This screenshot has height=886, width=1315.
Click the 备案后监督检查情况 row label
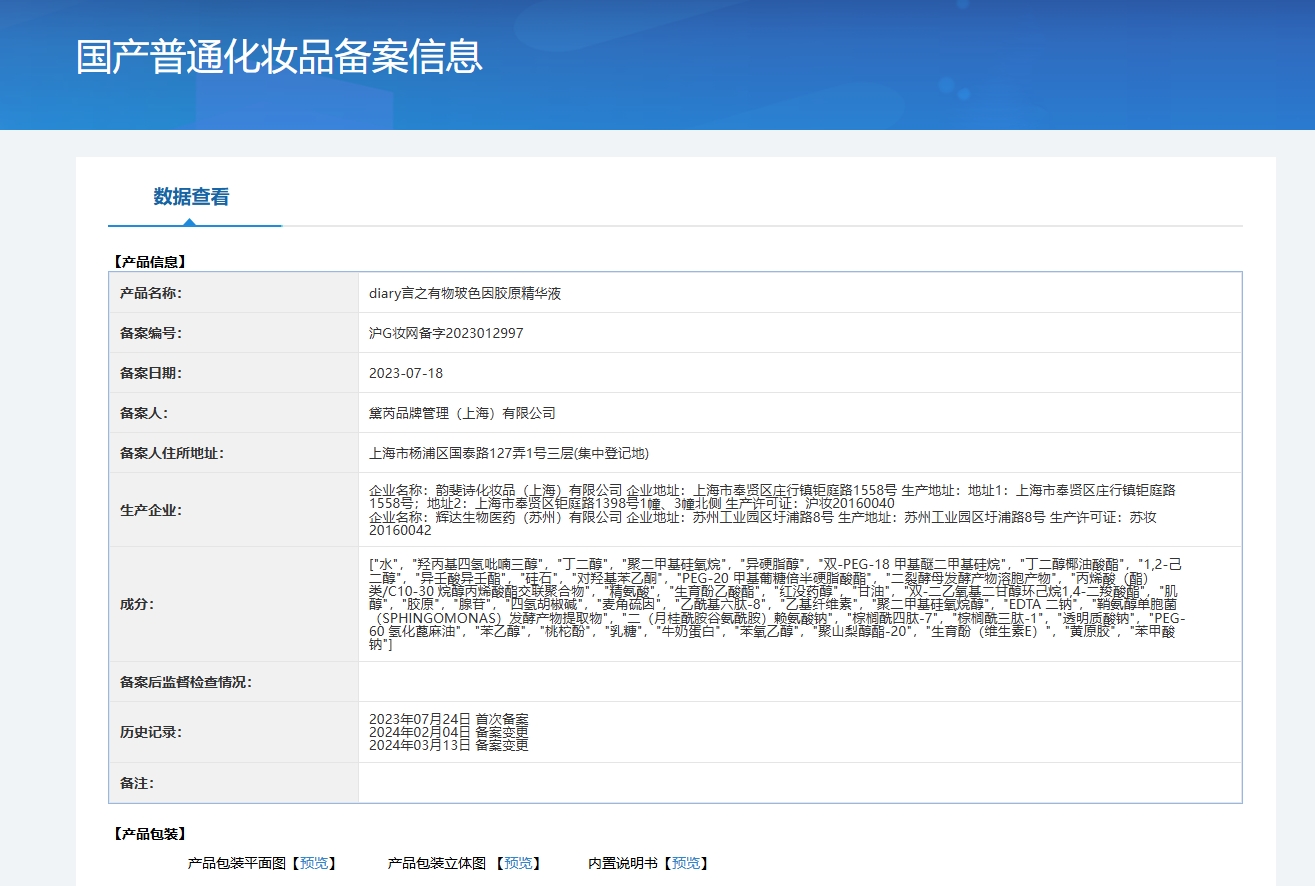point(186,682)
